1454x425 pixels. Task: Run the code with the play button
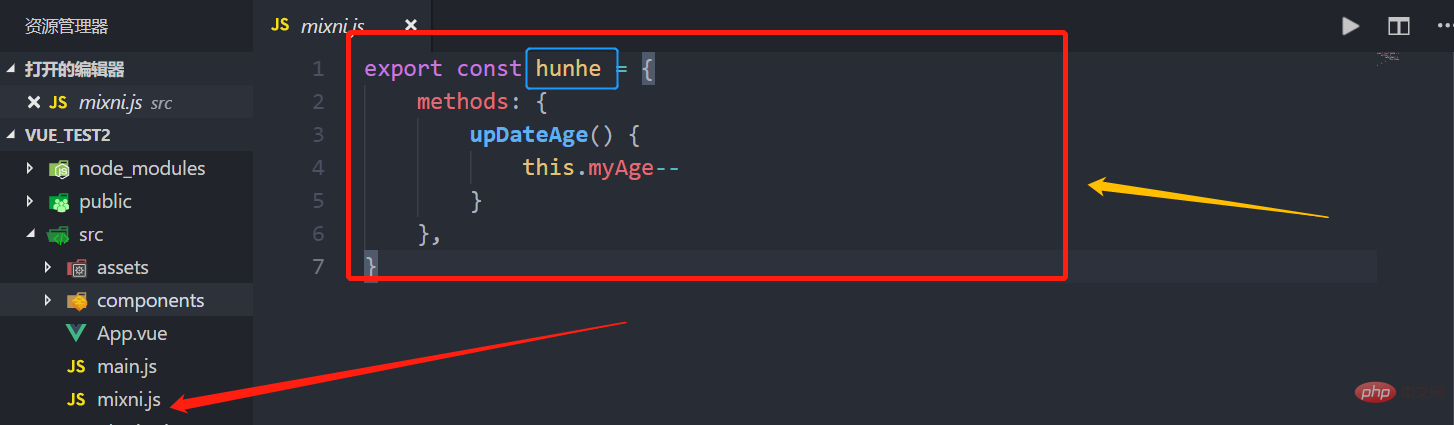pyautogui.click(x=1350, y=26)
